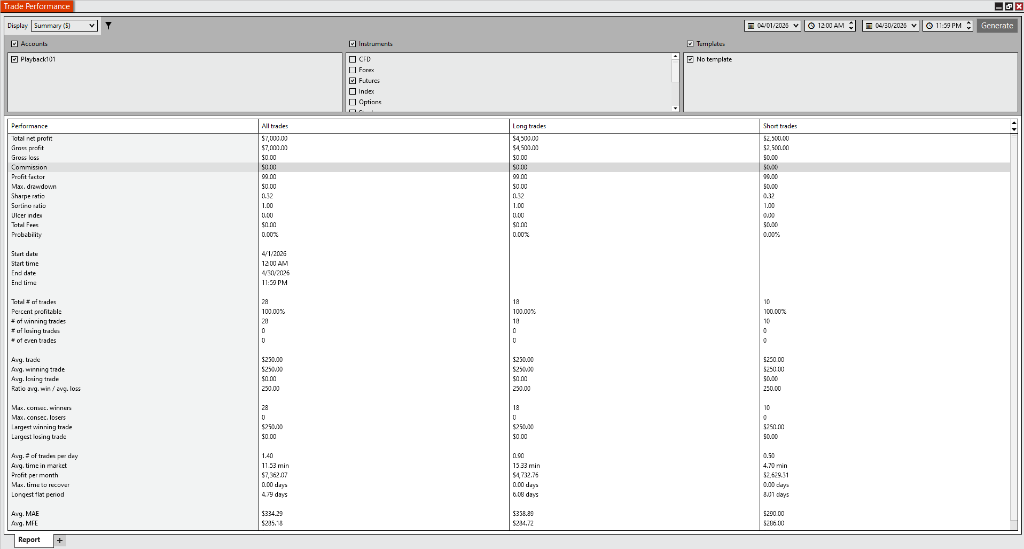Select the Sortino ratio row label
Screen dimensions: 1024x549
click(29, 206)
